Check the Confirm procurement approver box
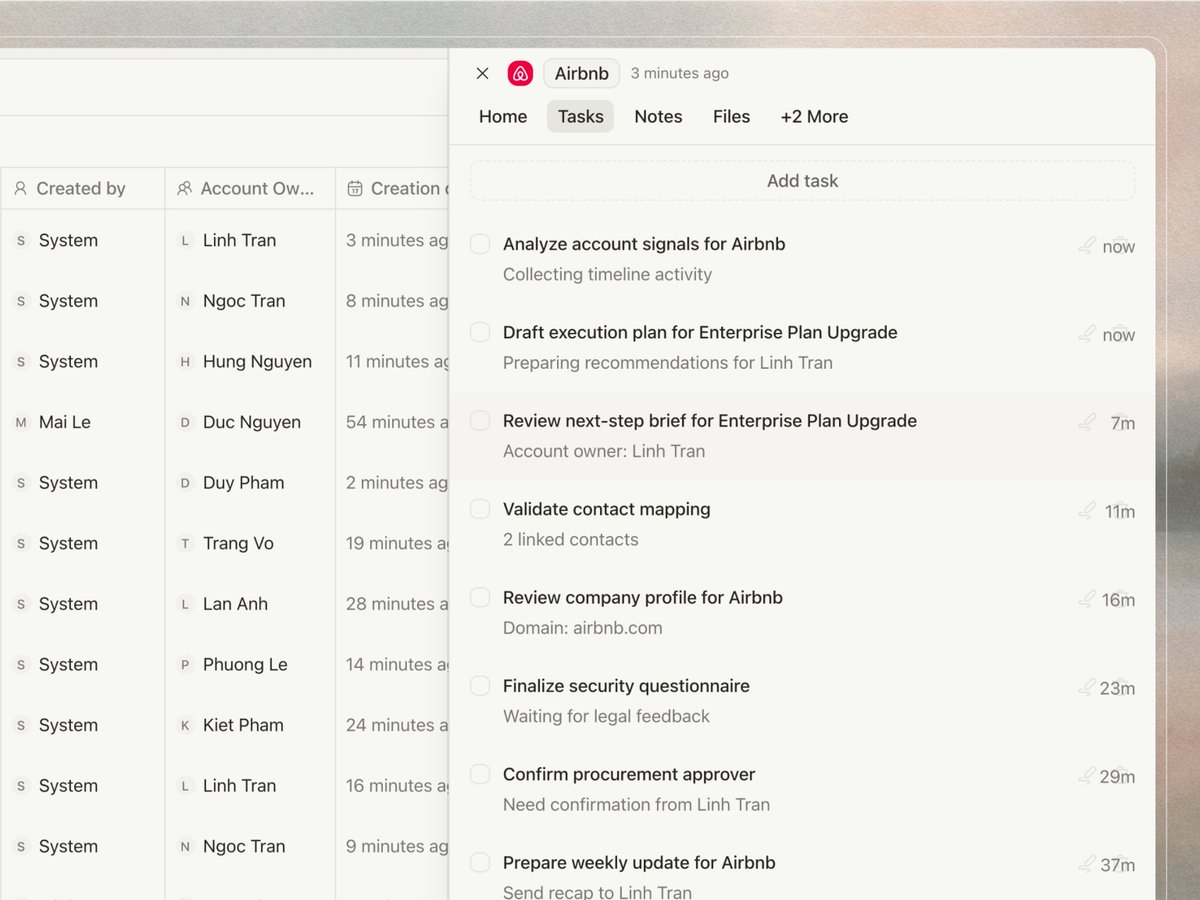Viewport: 1200px width, 900px height. [x=480, y=774]
